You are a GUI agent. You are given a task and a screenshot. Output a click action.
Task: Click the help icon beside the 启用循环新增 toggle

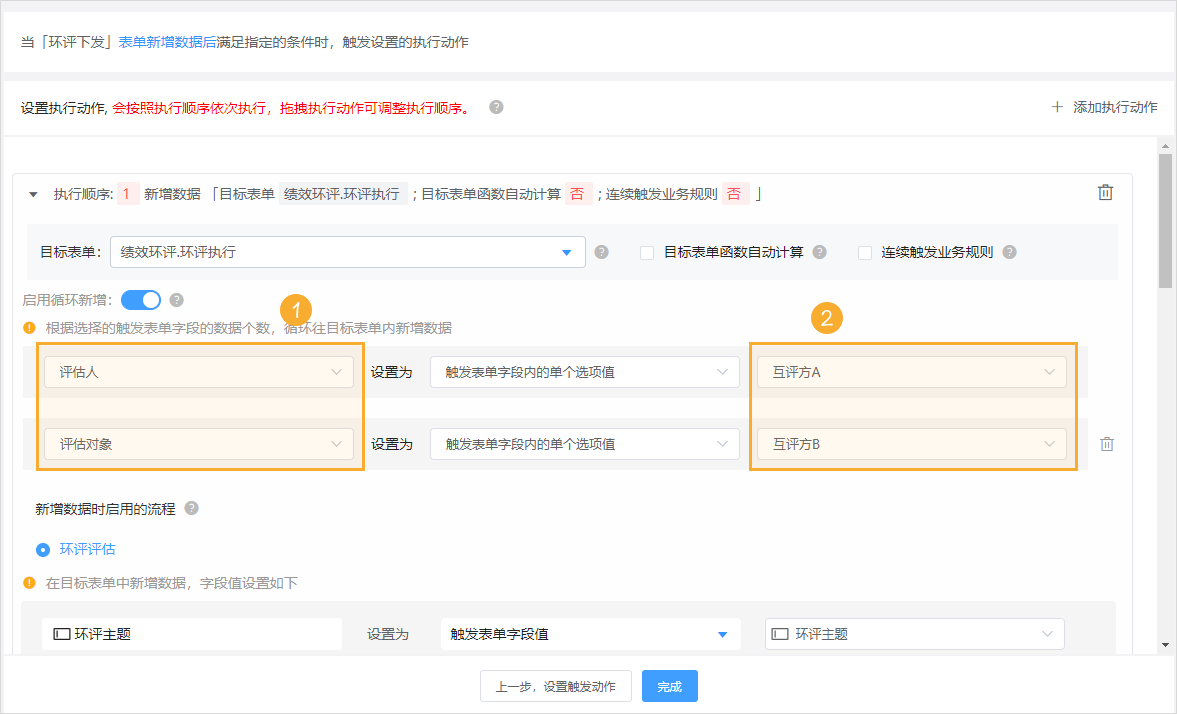pos(176,299)
